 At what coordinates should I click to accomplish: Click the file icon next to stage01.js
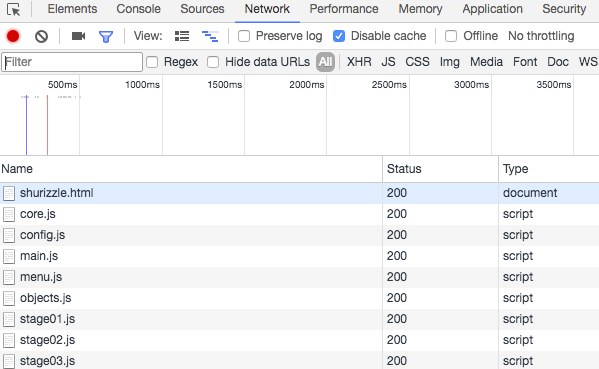tap(9, 319)
